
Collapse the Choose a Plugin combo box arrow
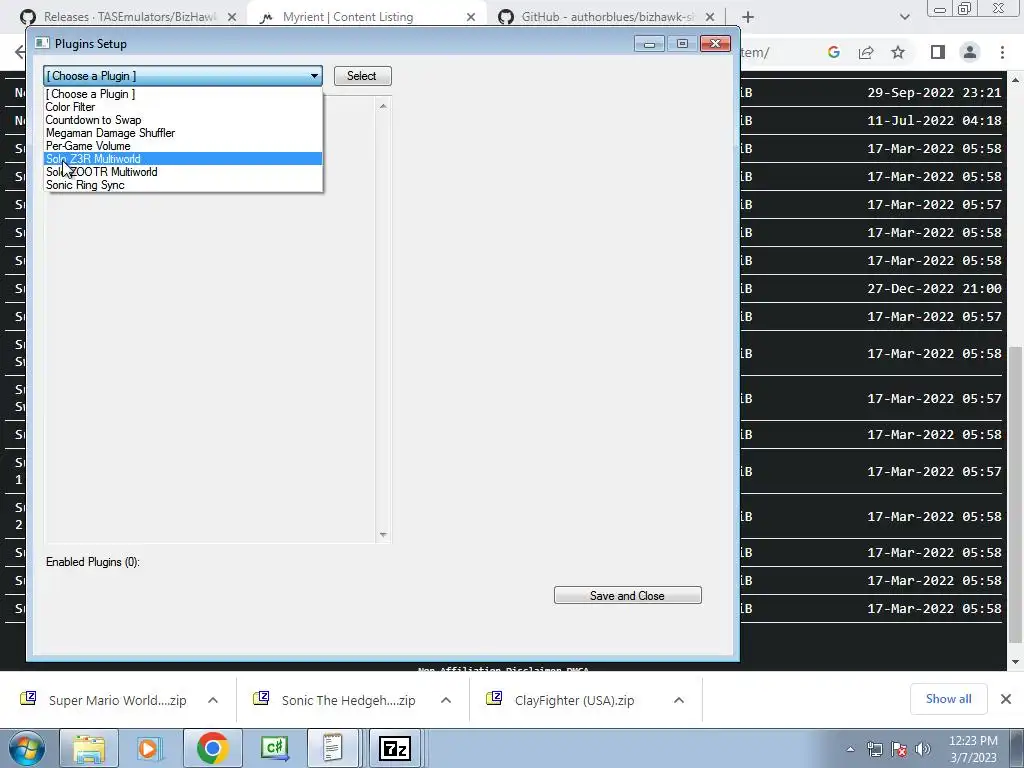[x=314, y=76]
